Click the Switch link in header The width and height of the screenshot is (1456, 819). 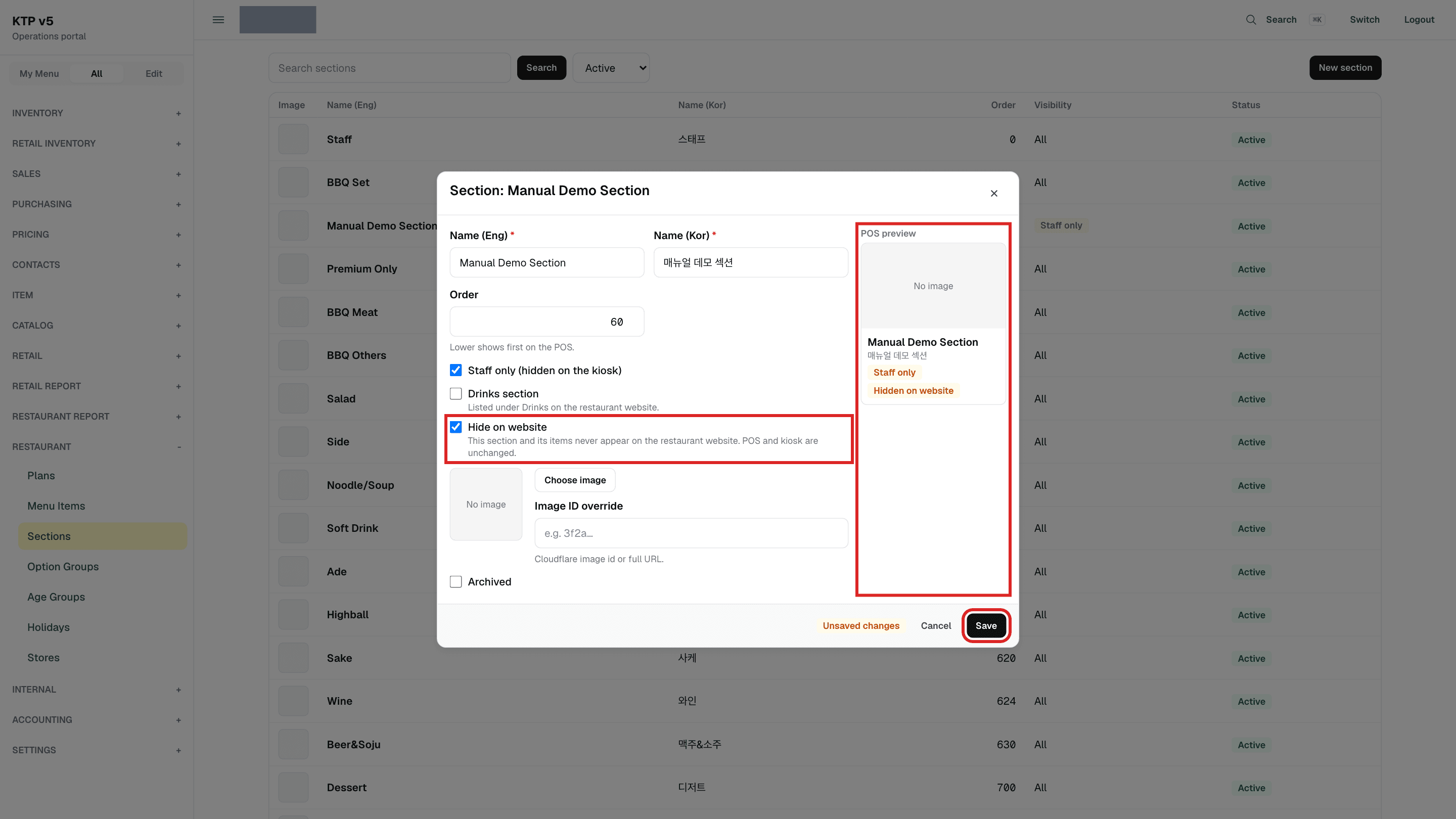(1364, 20)
